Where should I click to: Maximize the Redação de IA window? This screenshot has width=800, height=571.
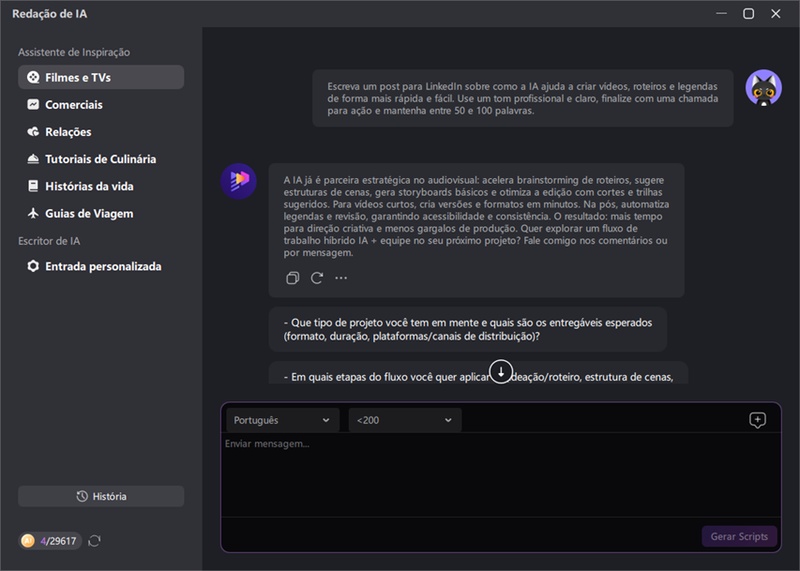748,14
